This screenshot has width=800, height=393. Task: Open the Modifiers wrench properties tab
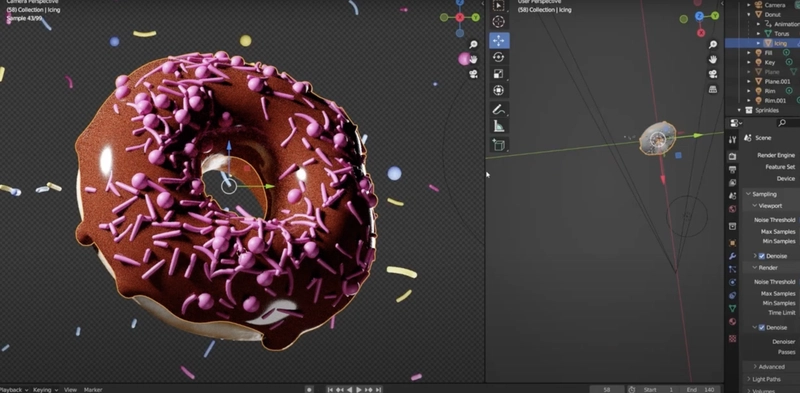click(x=732, y=256)
